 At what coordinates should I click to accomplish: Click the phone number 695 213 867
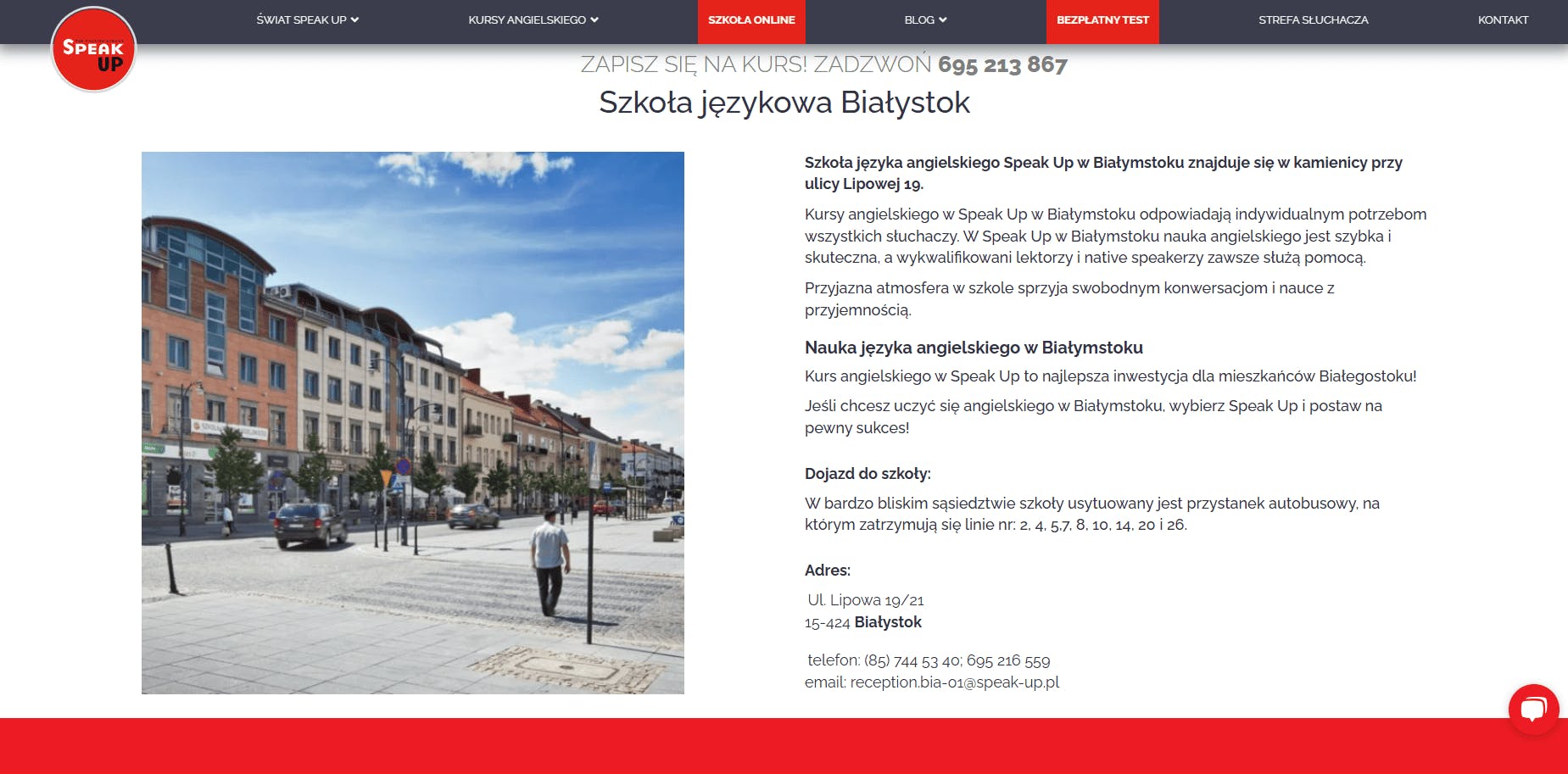tap(1002, 64)
